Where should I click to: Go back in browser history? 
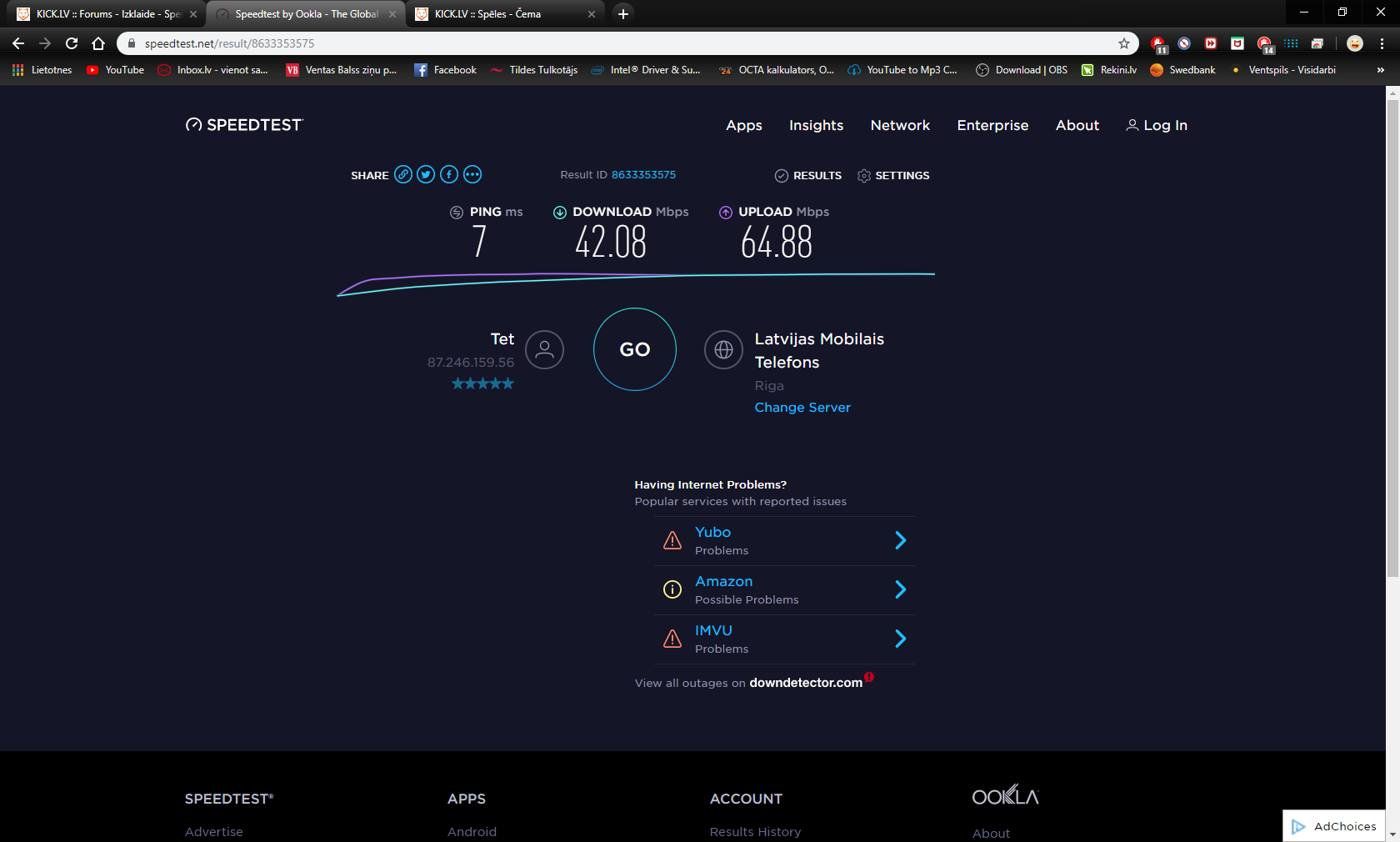click(x=18, y=43)
